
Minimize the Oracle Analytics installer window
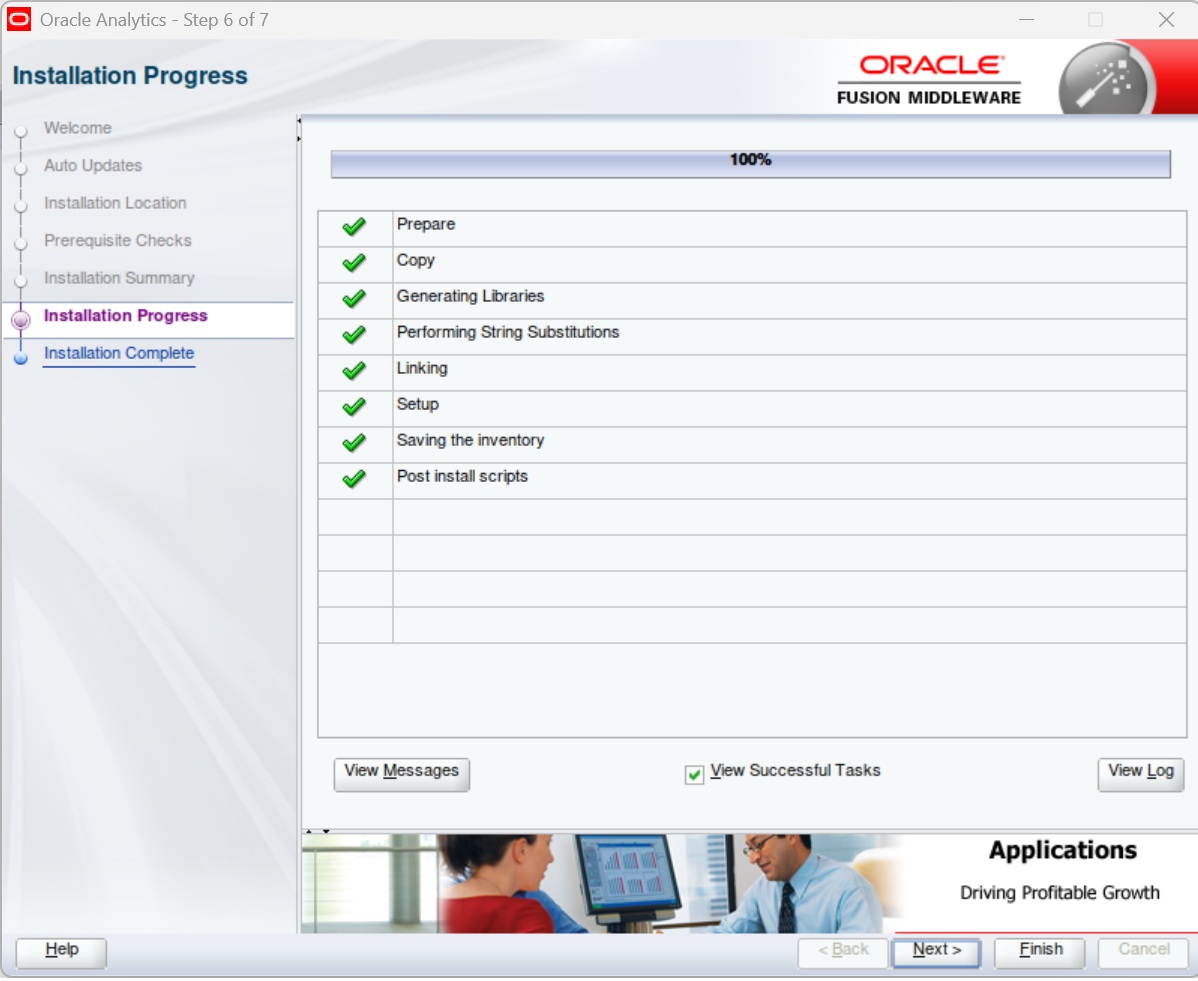(1026, 20)
